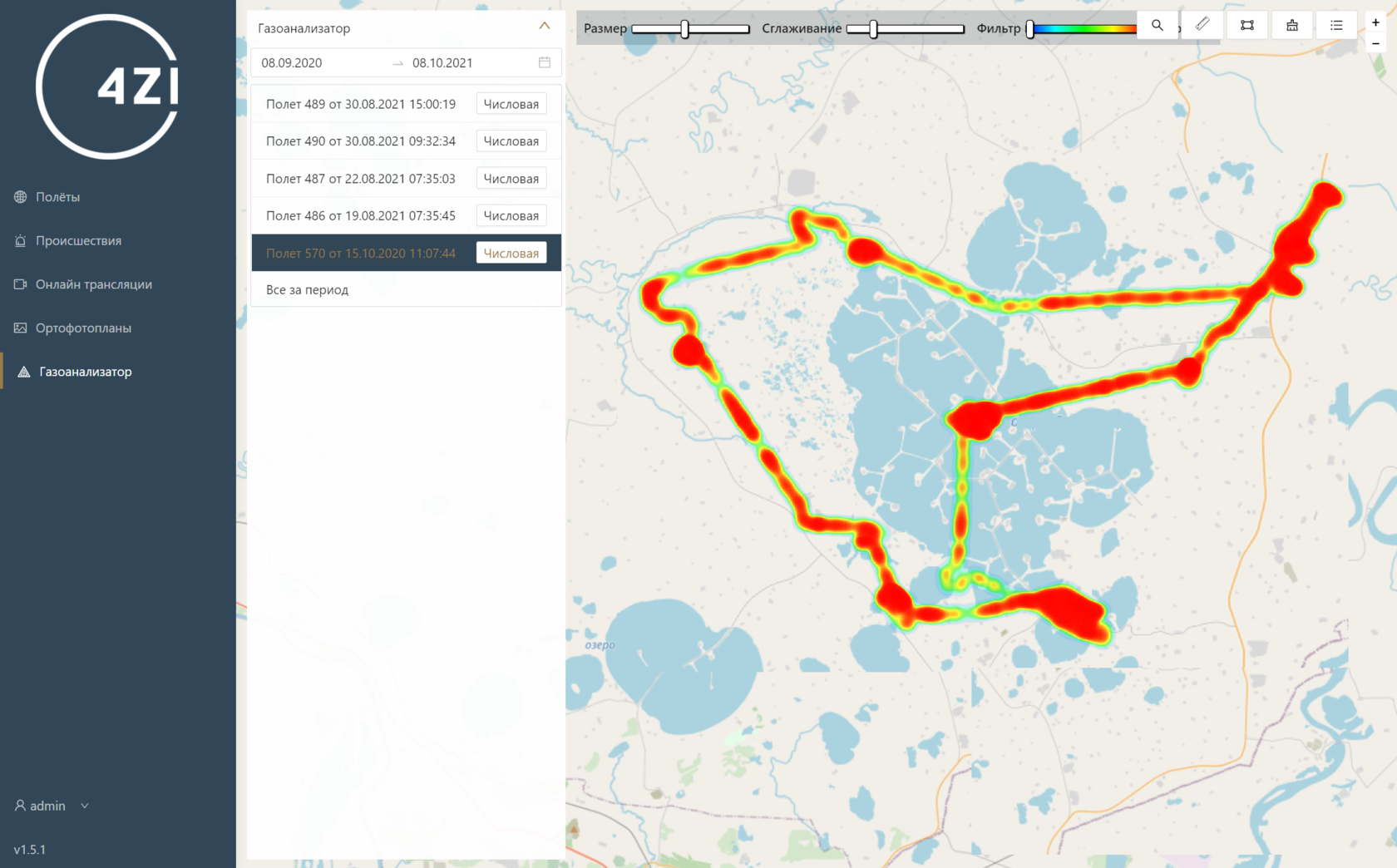
Task: Click the Сглаживание slider handle
Action: [x=873, y=29]
